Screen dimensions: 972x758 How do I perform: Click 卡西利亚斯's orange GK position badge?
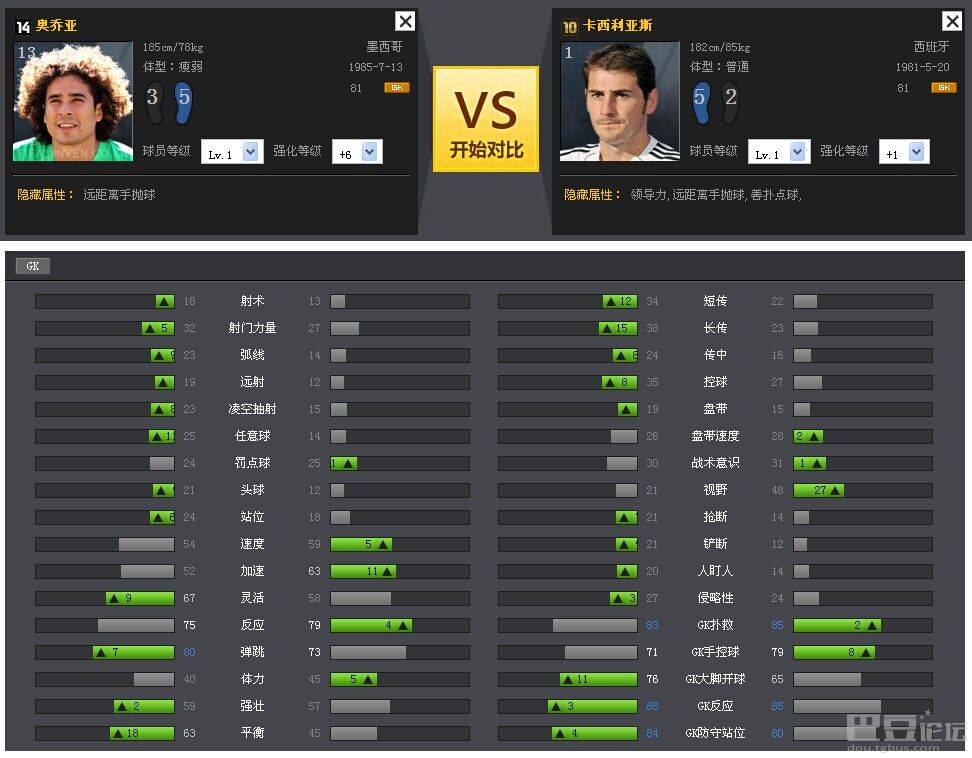click(x=942, y=88)
